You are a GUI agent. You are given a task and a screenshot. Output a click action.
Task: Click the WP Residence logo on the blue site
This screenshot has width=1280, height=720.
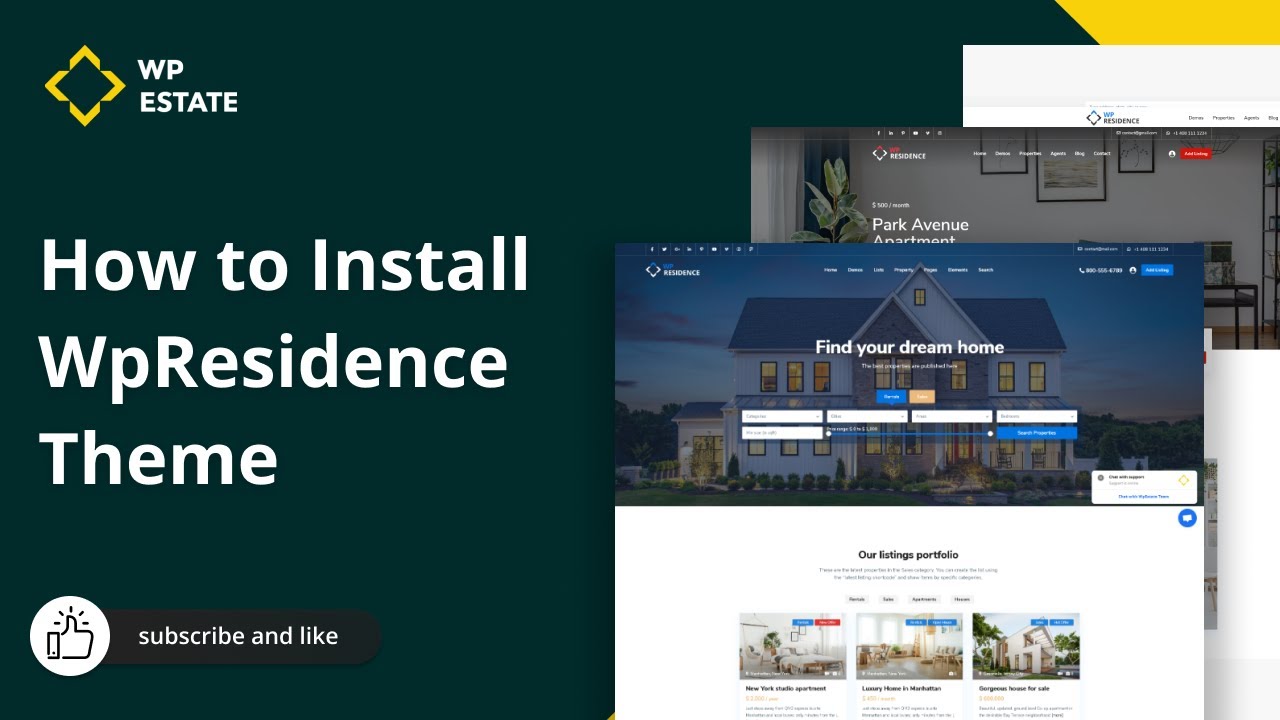(x=673, y=270)
